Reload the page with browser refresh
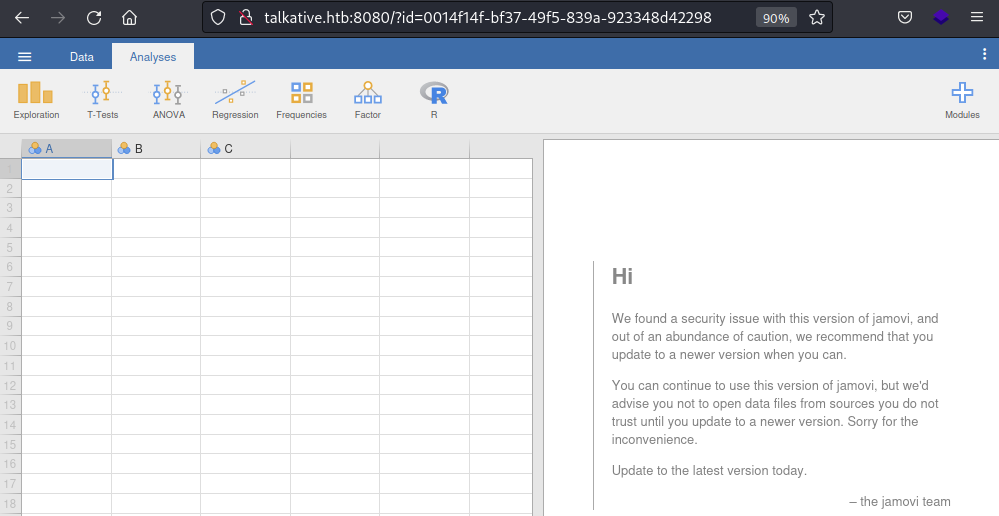The image size is (999, 516). [x=94, y=18]
